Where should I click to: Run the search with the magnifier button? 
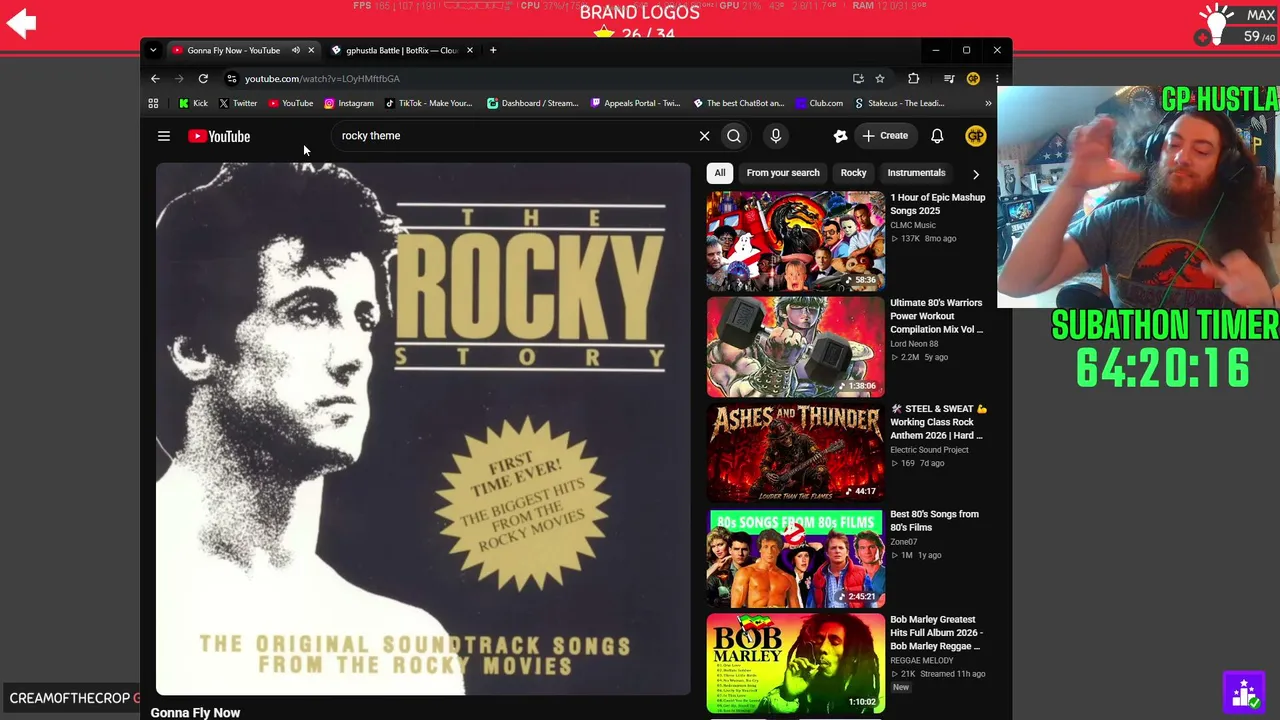[734, 136]
